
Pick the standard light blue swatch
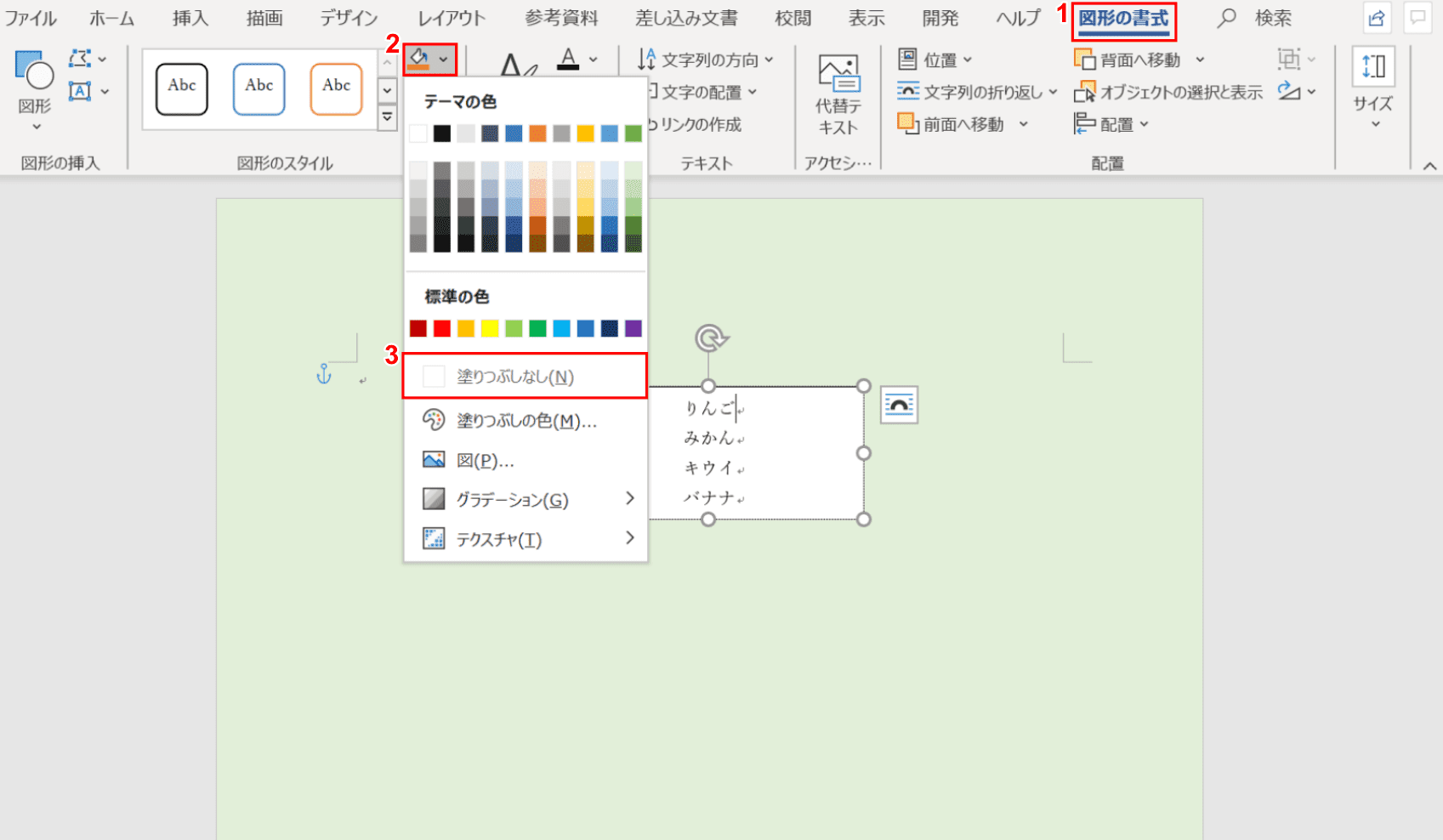click(x=561, y=328)
